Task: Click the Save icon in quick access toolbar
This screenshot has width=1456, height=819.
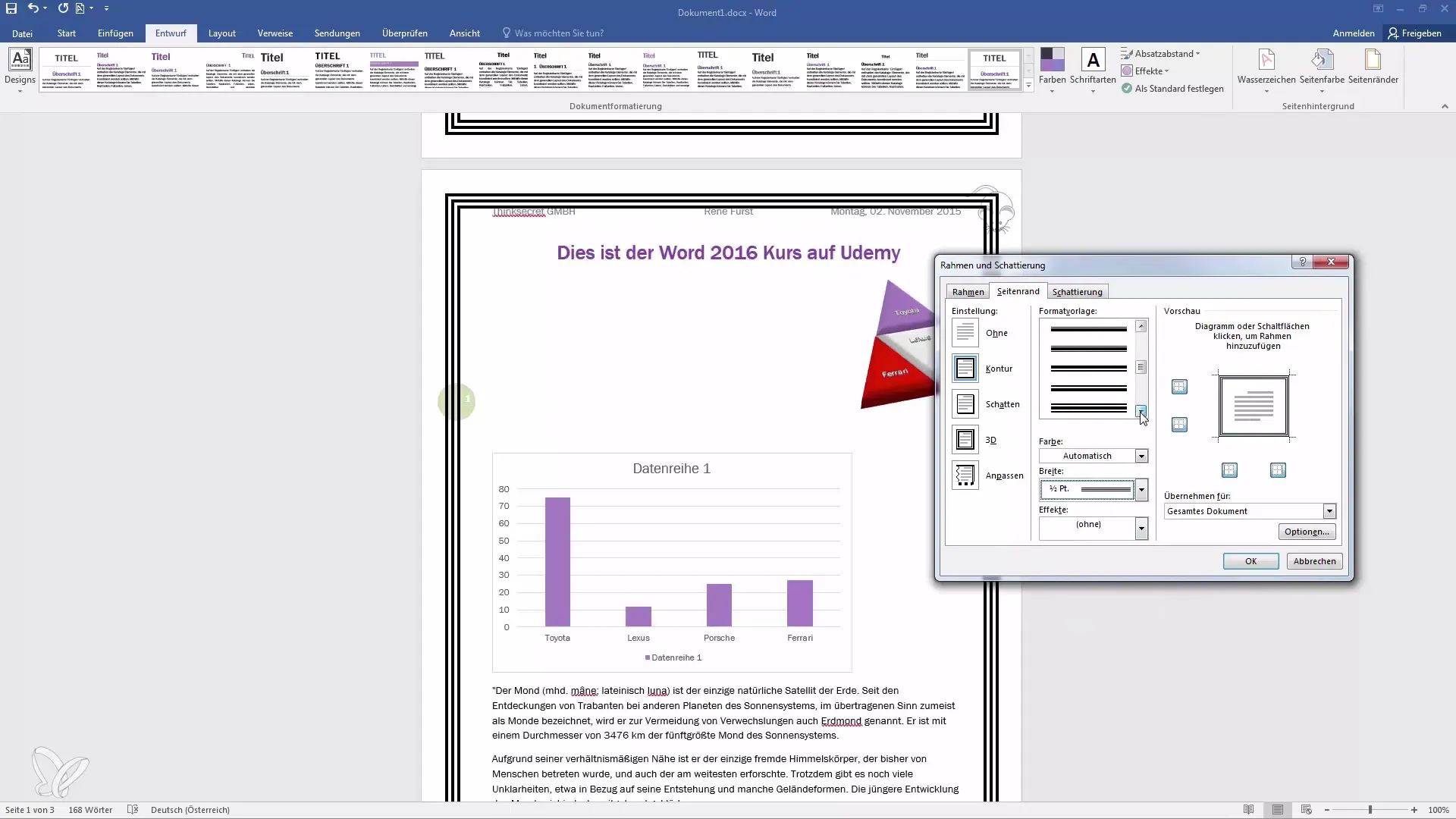Action: (11, 8)
